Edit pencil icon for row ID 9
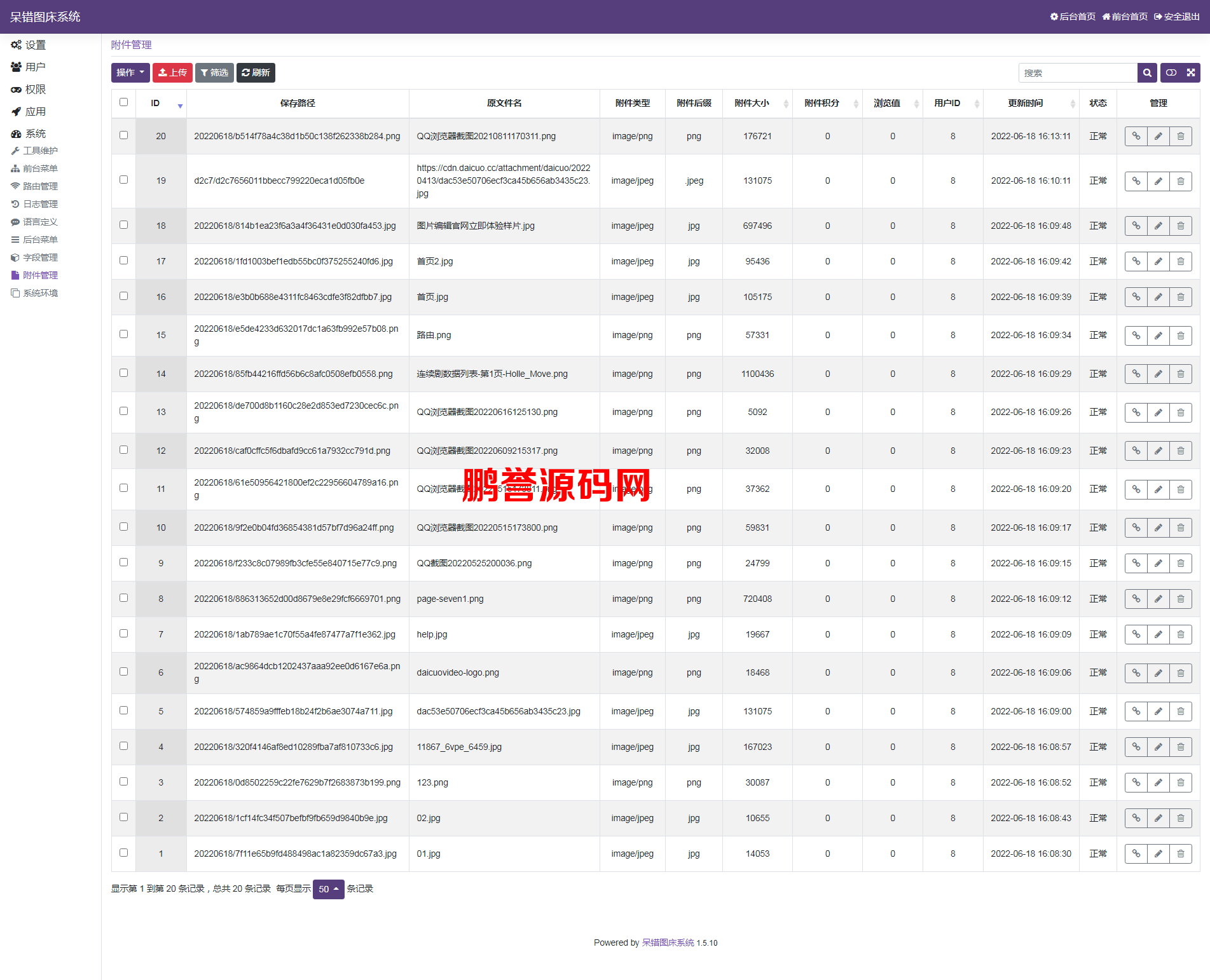1210x980 pixels. 1158,564
